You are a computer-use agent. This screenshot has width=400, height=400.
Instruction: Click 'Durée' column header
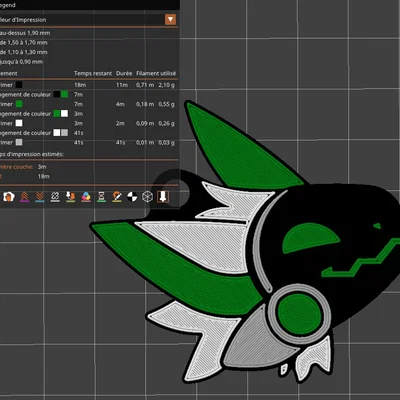(x=124, y=73)
